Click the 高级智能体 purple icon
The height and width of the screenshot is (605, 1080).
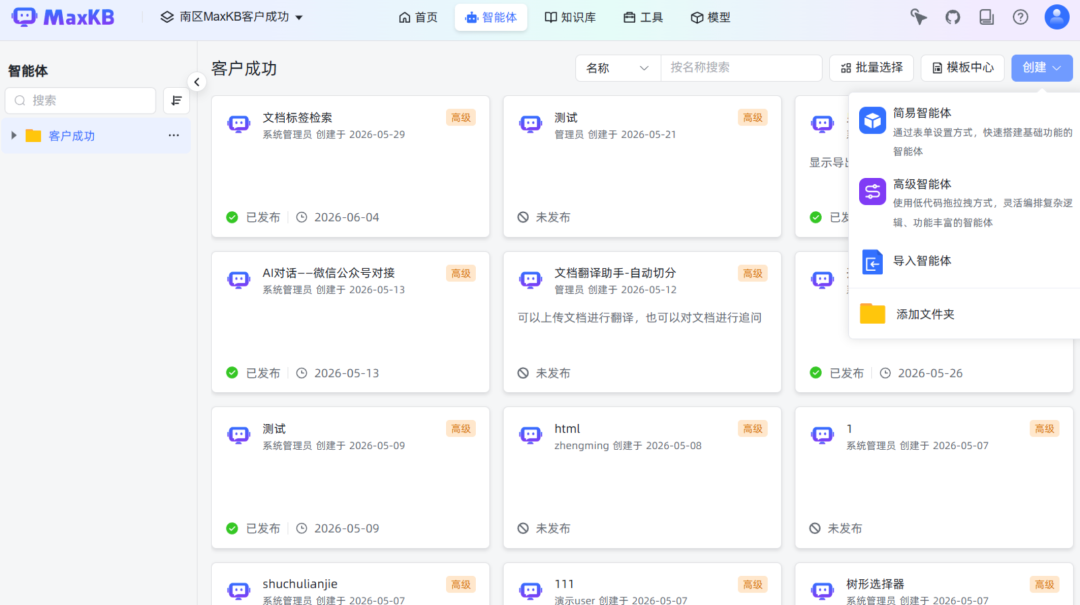872,192
